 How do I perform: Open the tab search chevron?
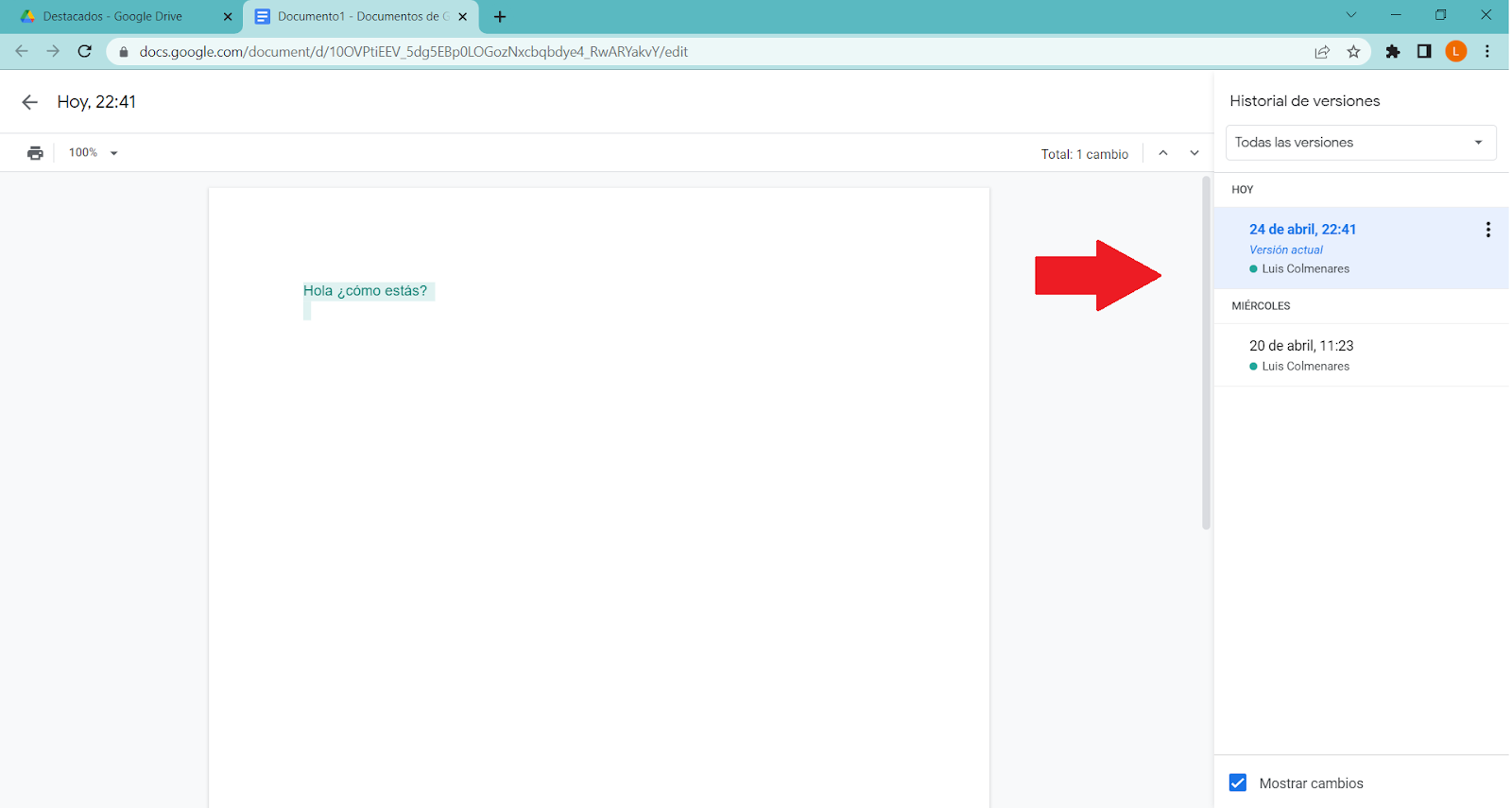pyautogui.click(x=1351, y=15)
